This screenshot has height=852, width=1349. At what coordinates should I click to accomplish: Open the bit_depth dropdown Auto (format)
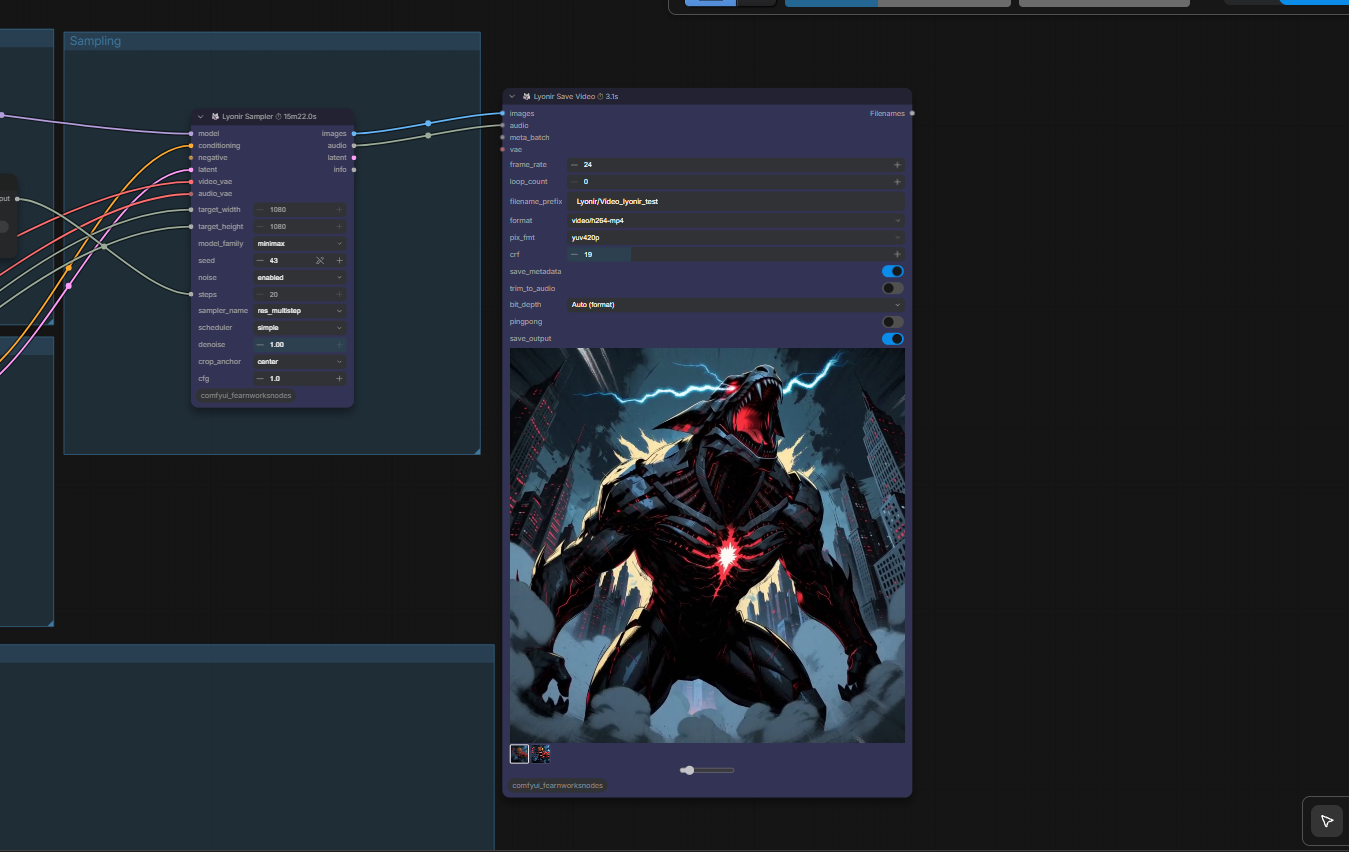click(x=736, y=305)
